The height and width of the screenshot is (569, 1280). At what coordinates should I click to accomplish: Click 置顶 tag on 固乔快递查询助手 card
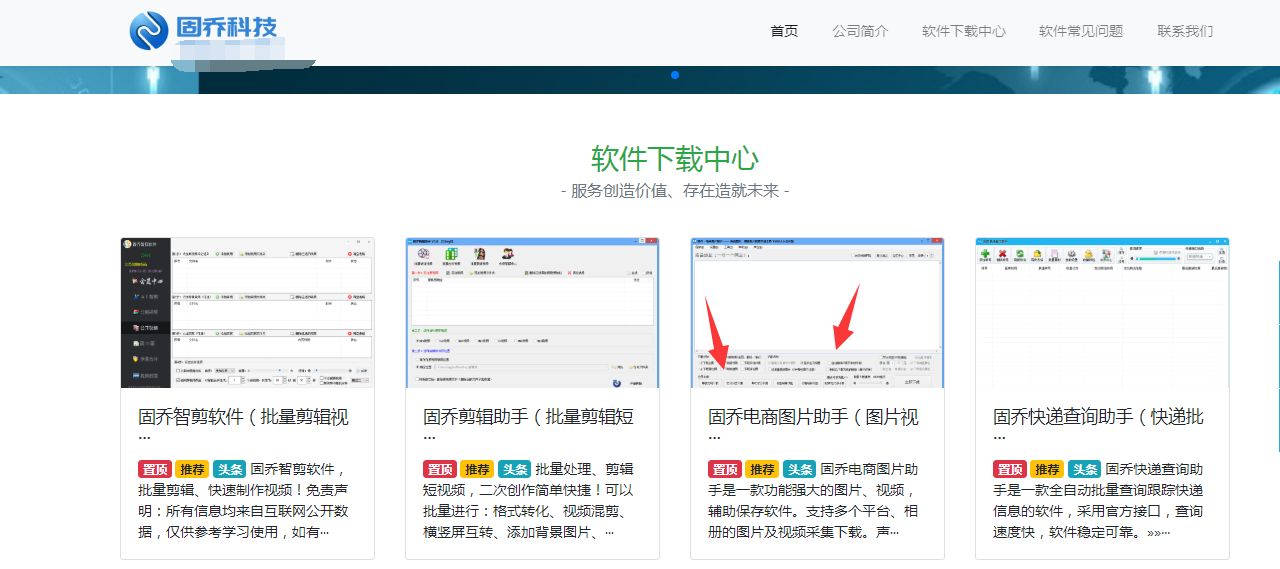click(1010, 469)
